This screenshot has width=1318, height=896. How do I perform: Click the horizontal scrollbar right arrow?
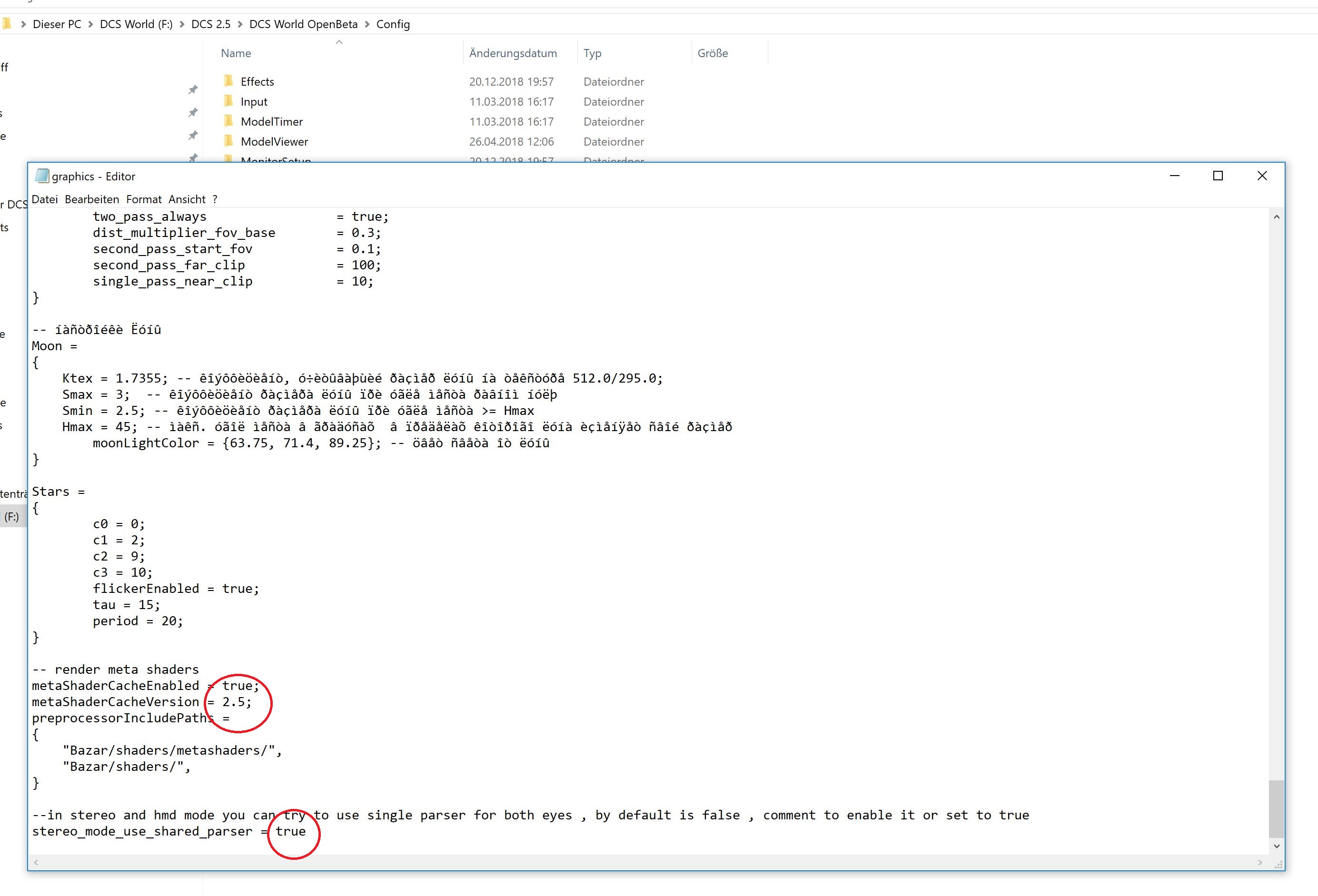[x=1260, y=863]
